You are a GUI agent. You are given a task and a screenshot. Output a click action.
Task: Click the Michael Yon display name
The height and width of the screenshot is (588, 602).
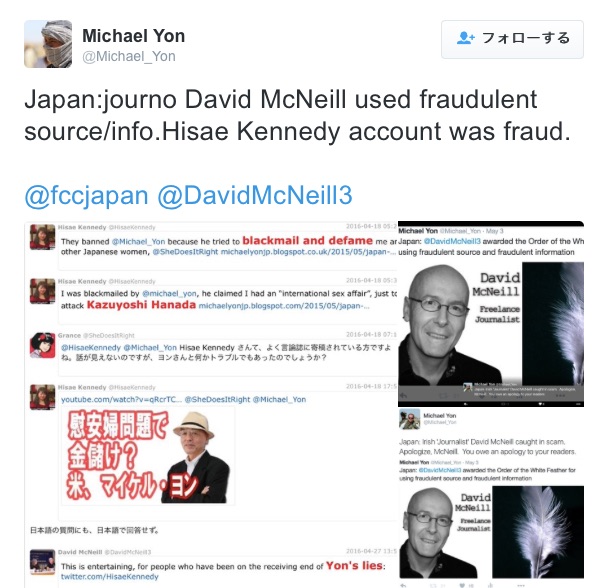[133, 36]
